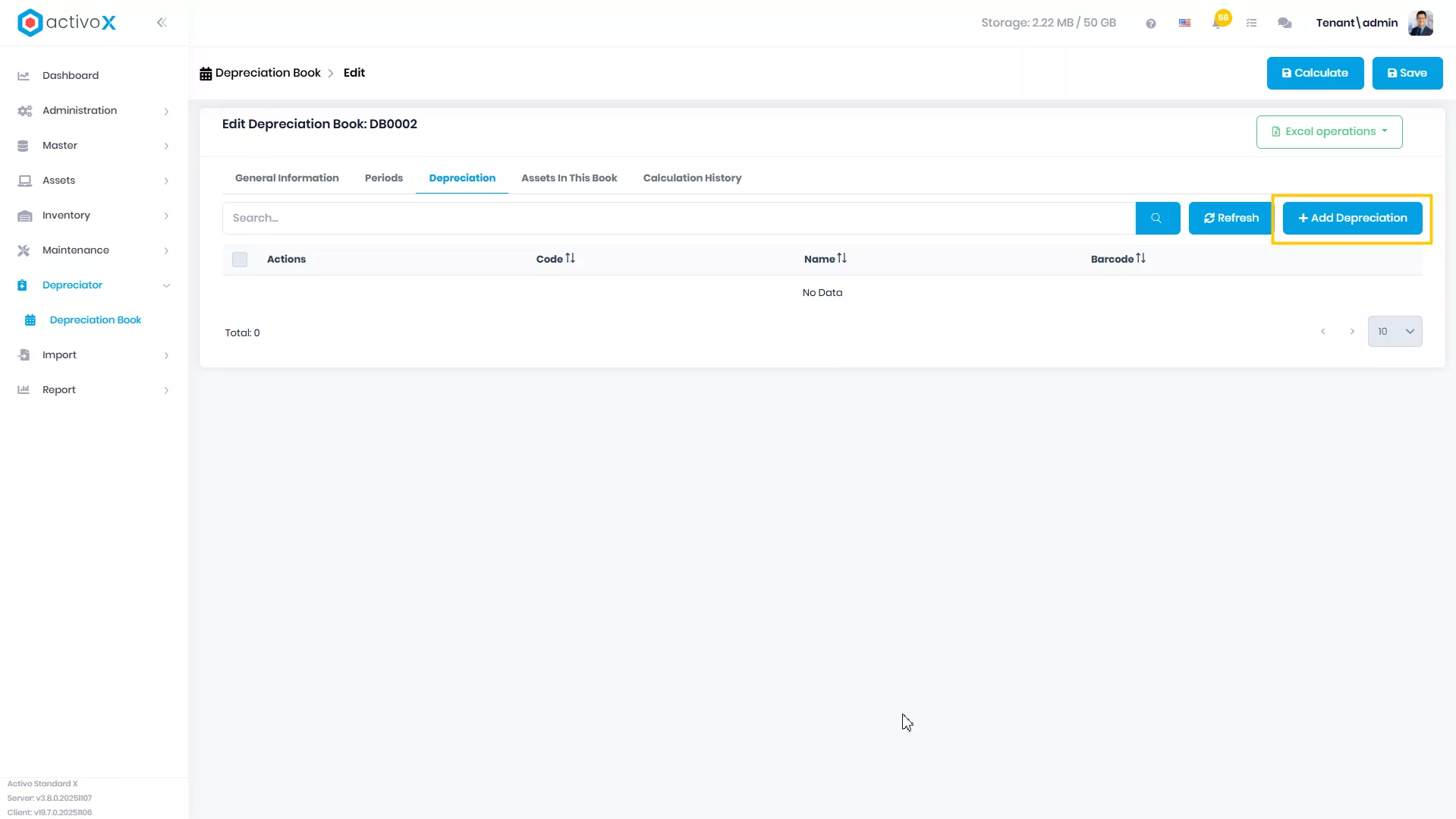The width and height of the screenshot is (1456, 819).
Task: Select the Depreciation tab
Action: pos(462,178)
